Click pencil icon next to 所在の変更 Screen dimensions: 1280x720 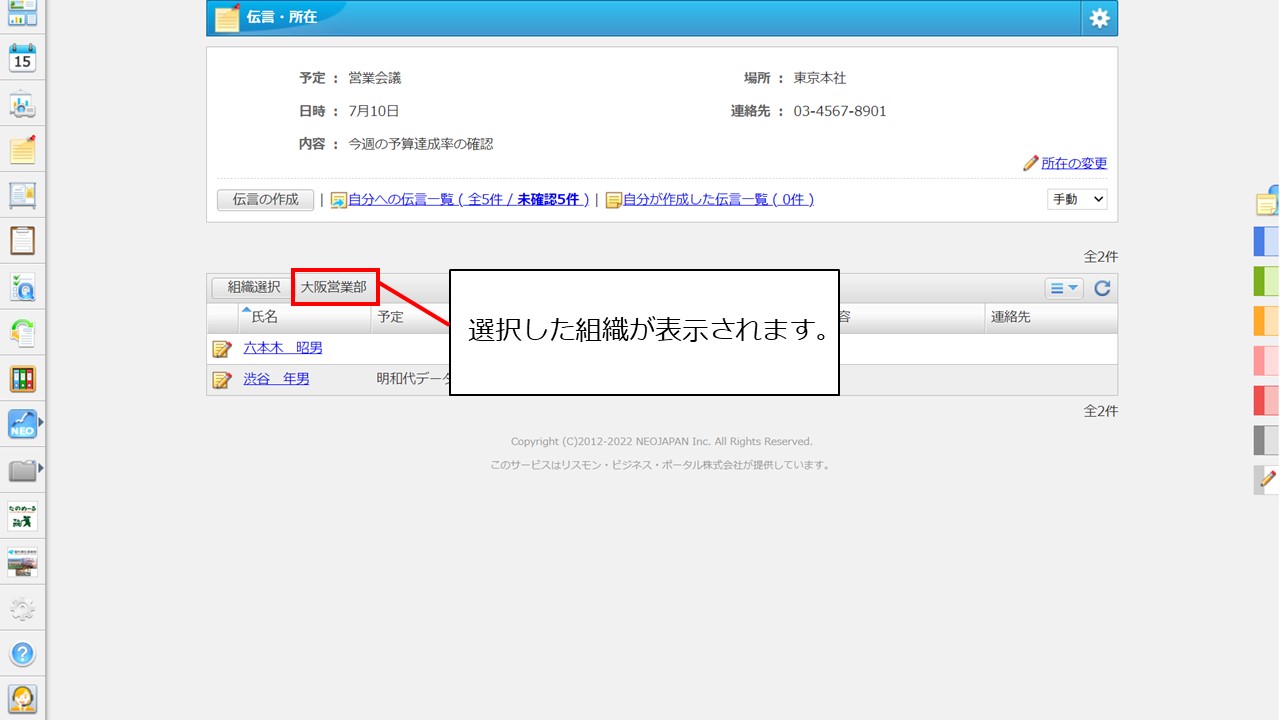click(x=1031, y=163)
